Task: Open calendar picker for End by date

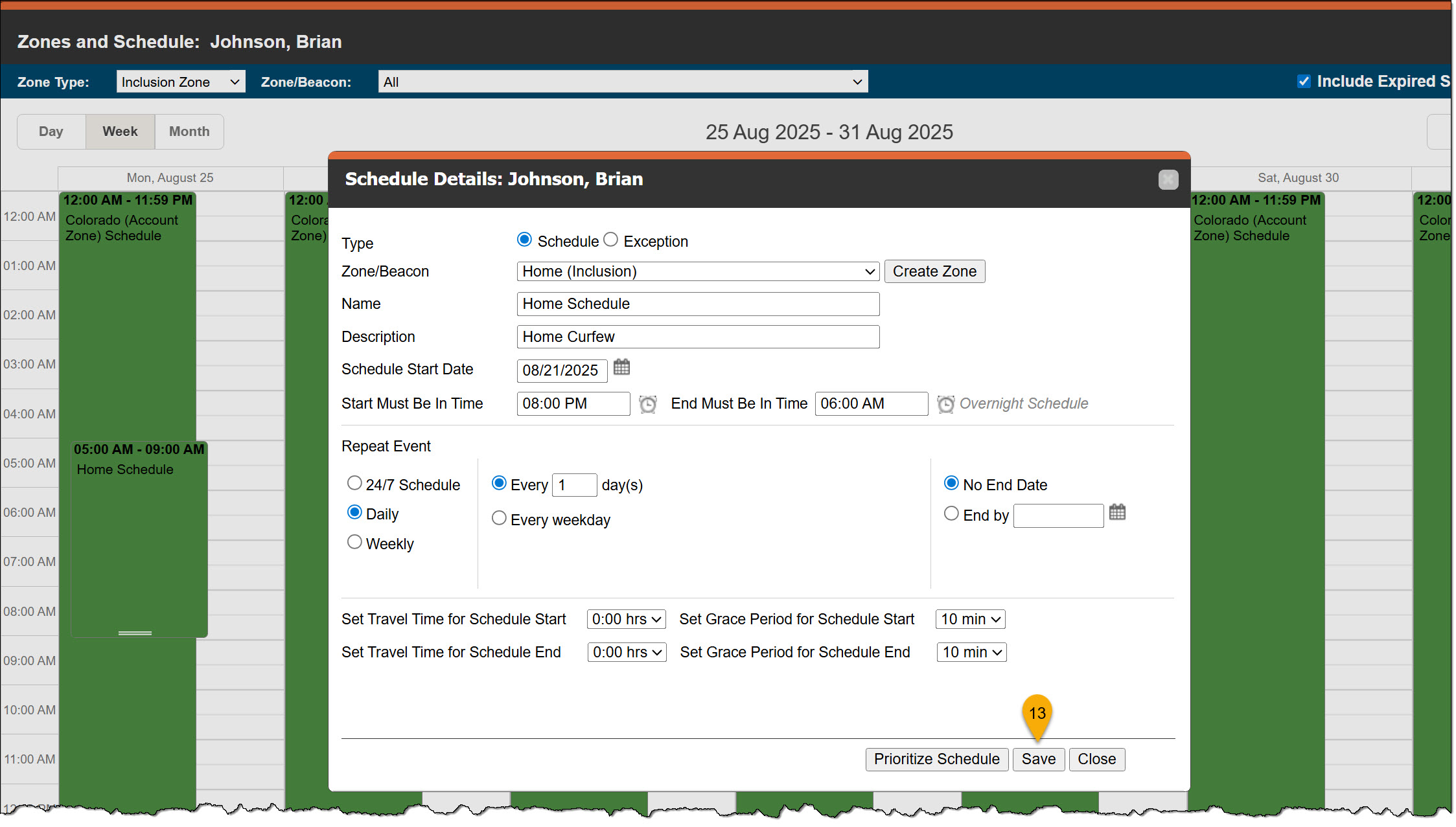Action: (1116, 513)
